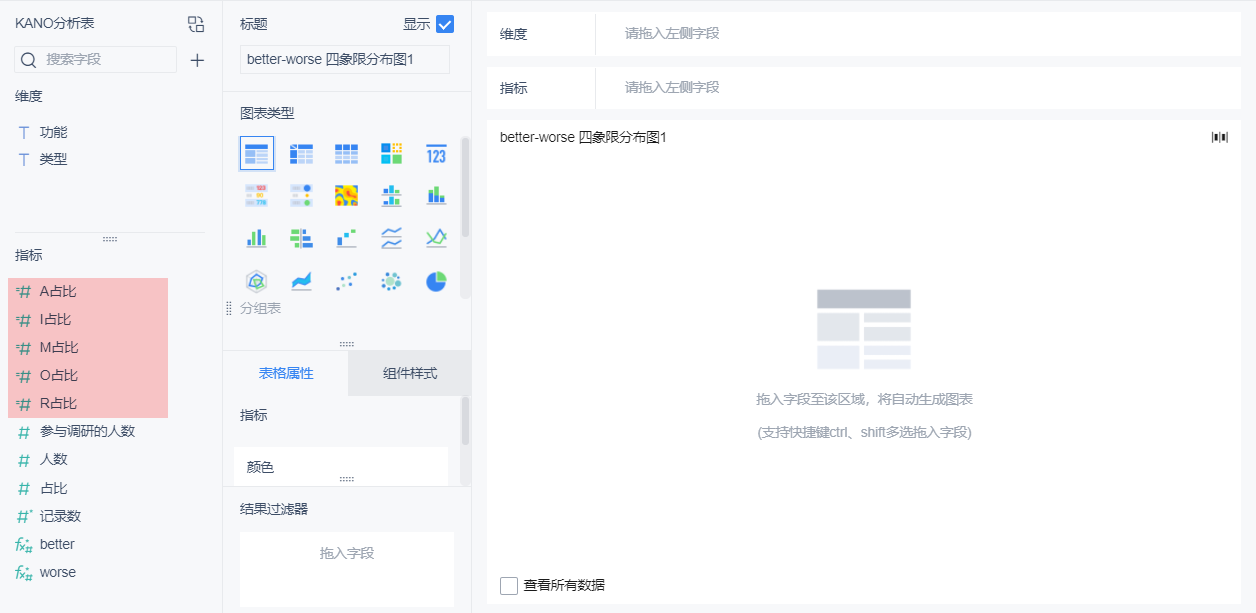This screenshot has width=1256, height=613.
Task: Choose the scatter plot chart icon
Action: [x=346, y=282]
